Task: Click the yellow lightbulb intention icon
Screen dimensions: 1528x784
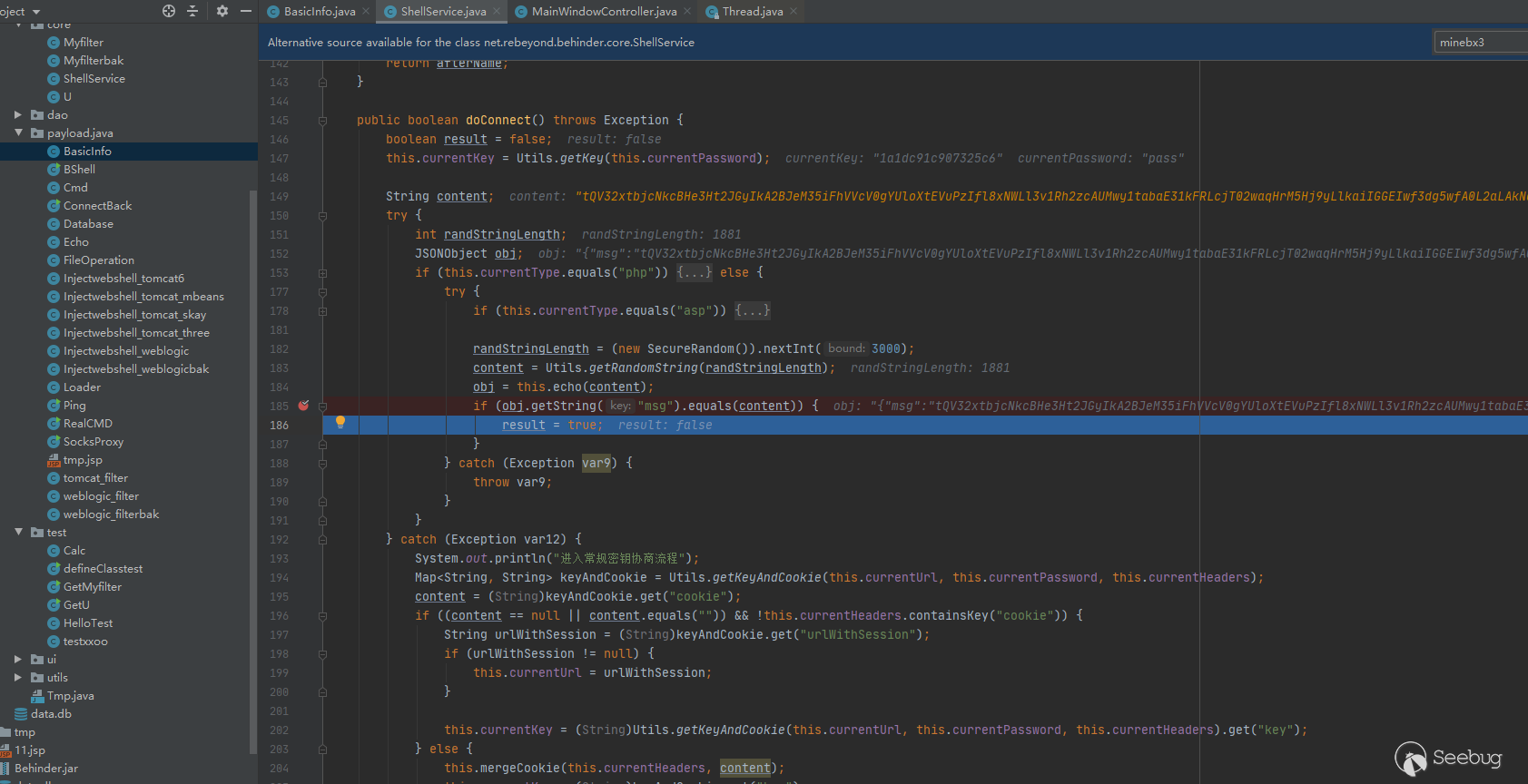Action: point(340,422)
